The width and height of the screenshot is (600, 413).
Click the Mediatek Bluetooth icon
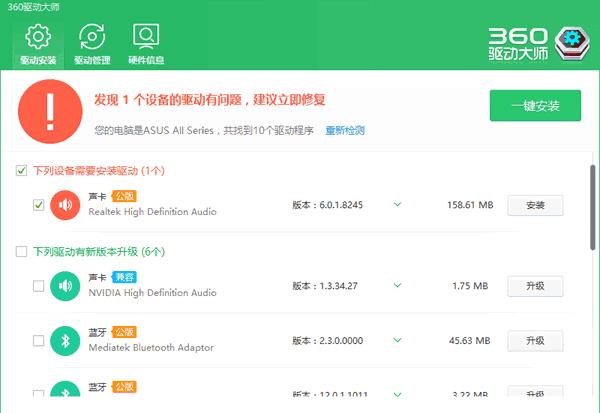click(65, 341)
